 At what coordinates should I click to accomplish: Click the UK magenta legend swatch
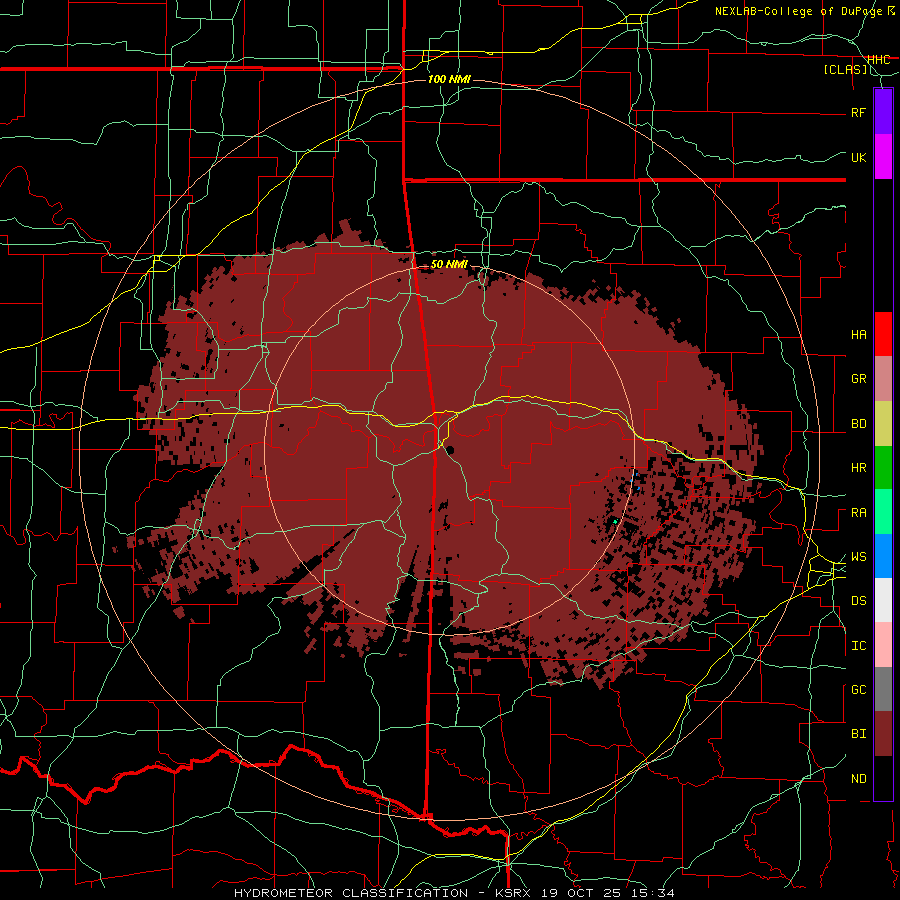883,157
